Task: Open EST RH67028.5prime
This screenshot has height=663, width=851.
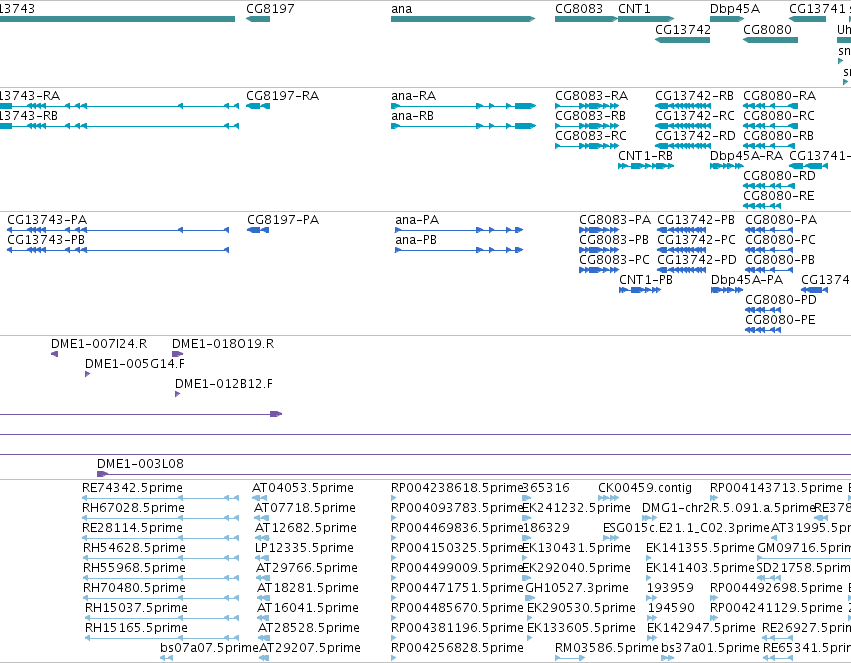Action: 160,518
